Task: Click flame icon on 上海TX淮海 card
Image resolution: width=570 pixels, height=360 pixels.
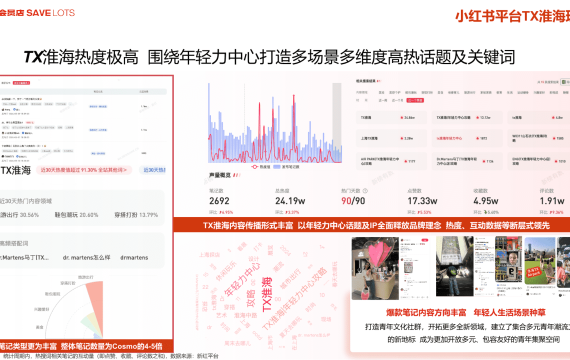Action: [402, 139]
